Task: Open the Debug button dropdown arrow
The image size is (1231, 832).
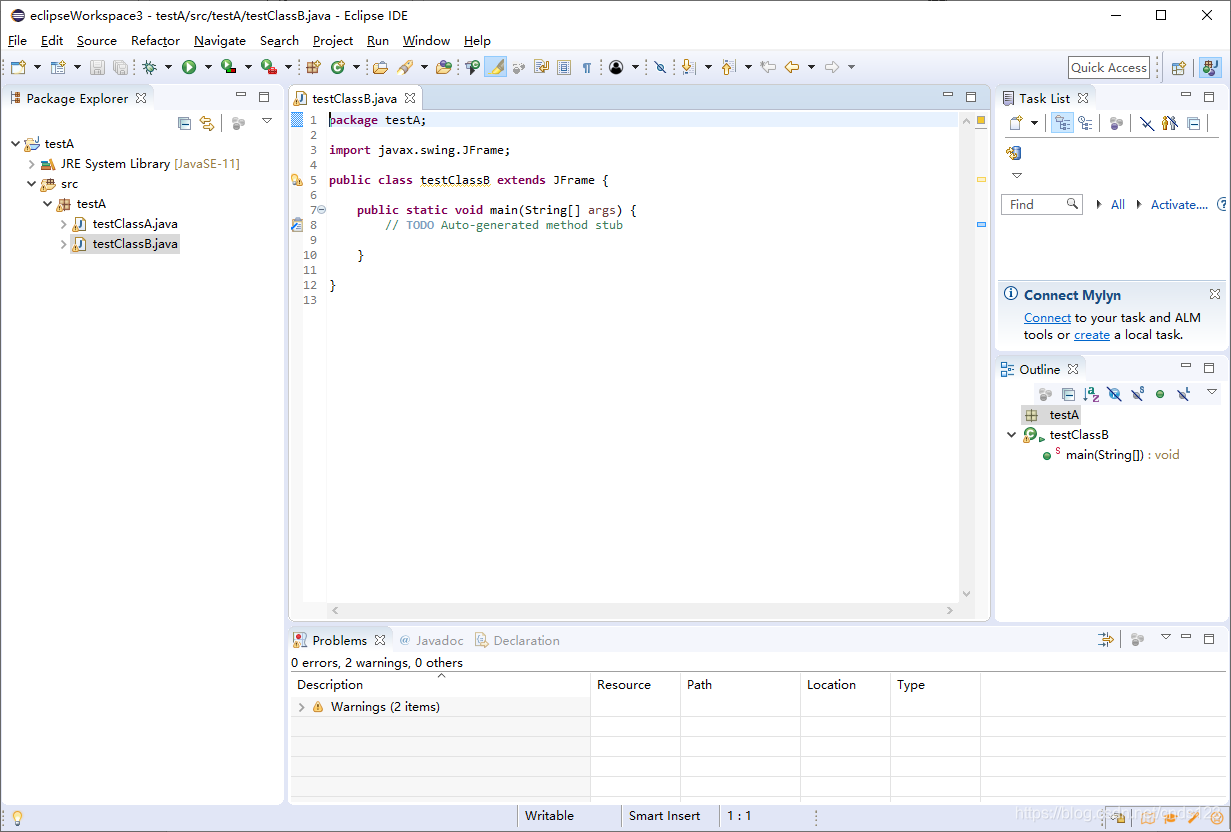Action: [x=168, y=67]
